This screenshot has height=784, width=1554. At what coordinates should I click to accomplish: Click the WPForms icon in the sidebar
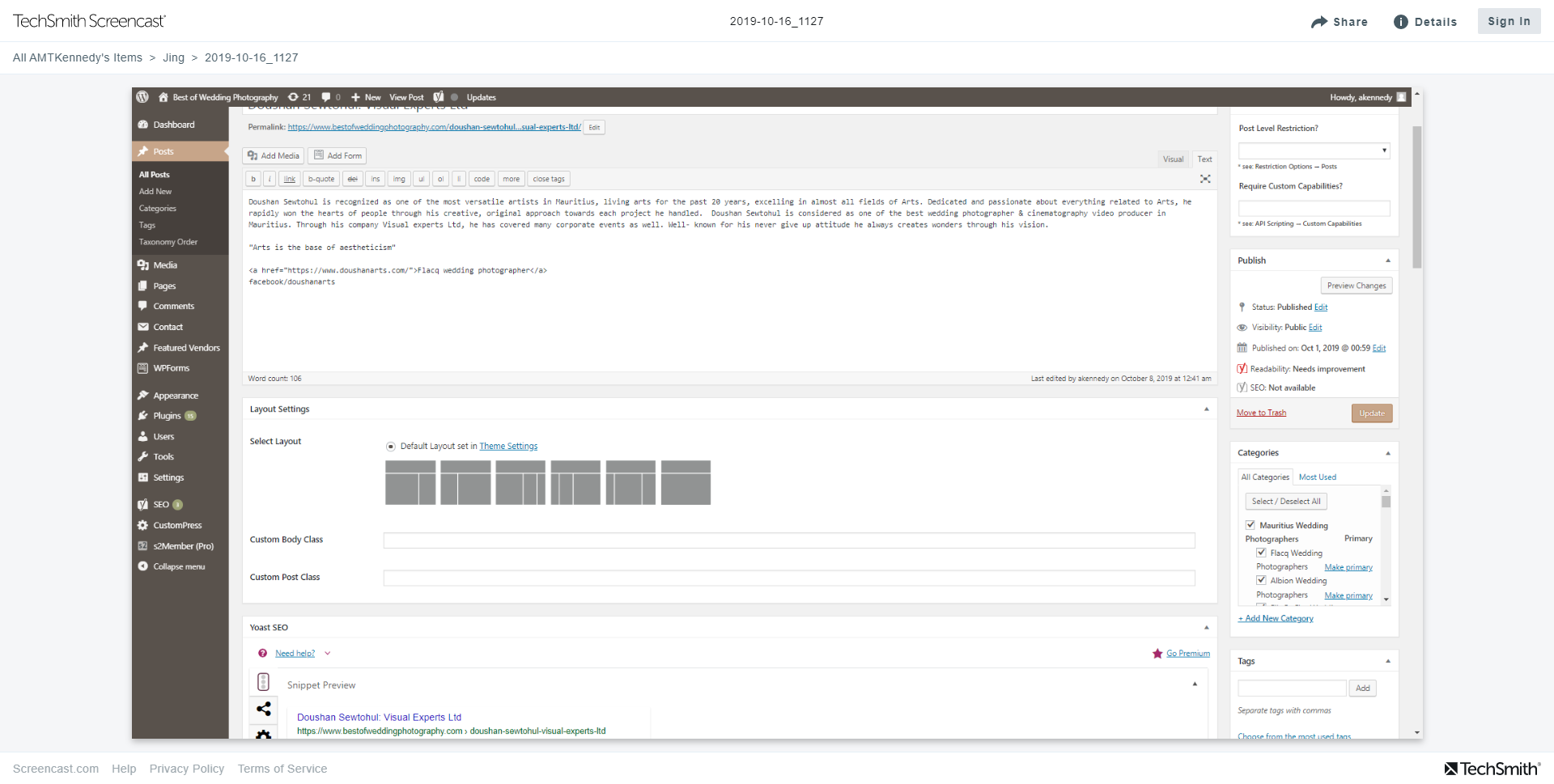(x=143, y=368)
